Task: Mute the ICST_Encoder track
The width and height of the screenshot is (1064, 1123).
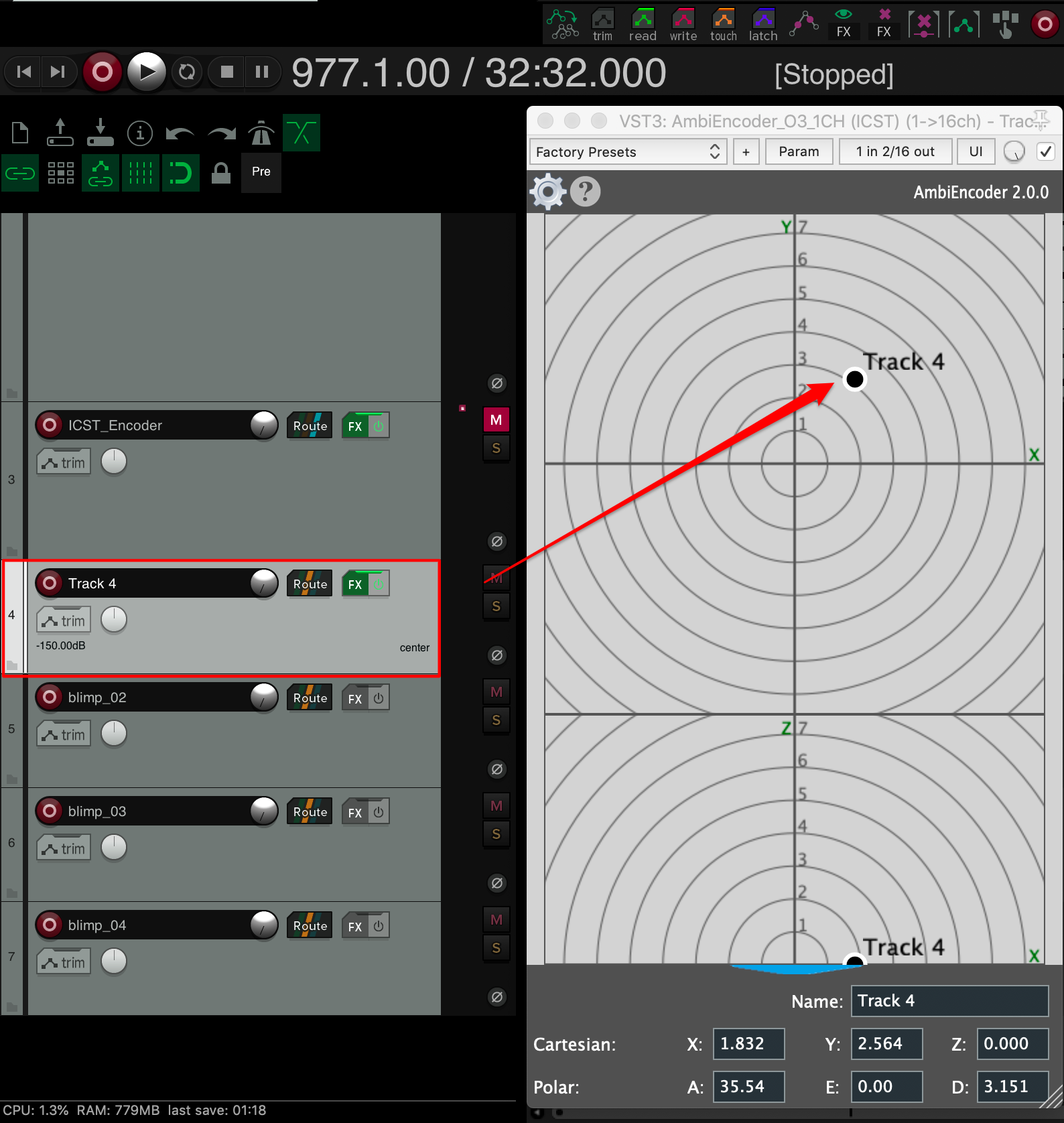Action: point(496,420)
